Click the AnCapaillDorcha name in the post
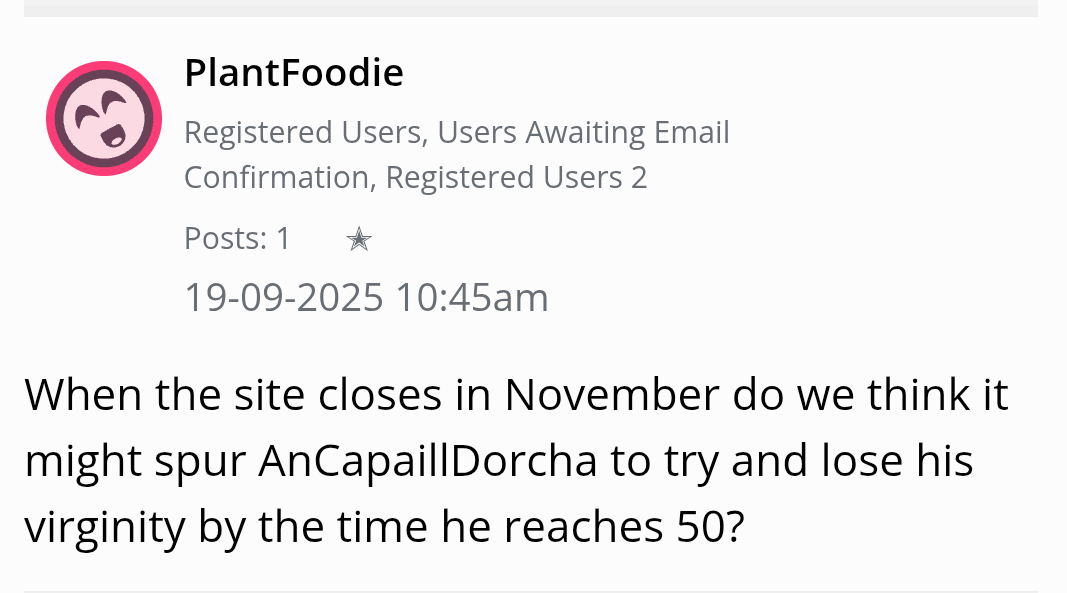Screen dimensions: 1067x593 pyautogui.click(x=428, y=461)
